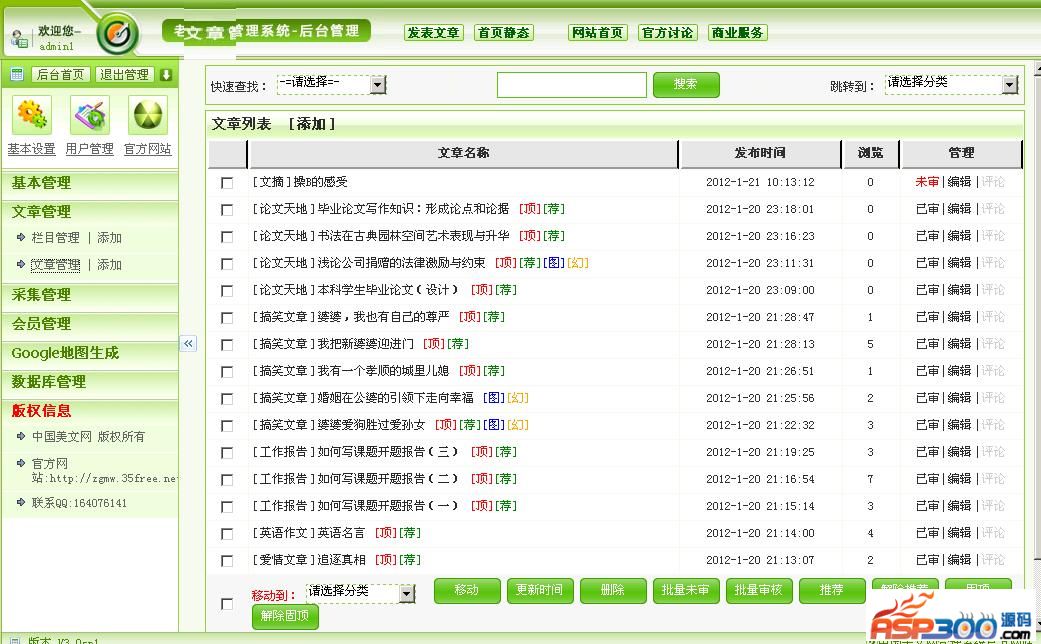Open the 跳转到 category dropdown
This screenshot has width=1041, height=644.
click(x=951, y=84)
